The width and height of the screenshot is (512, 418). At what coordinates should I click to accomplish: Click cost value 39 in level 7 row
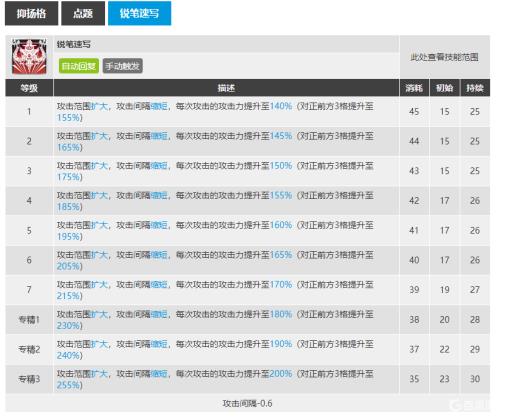click(414, 290)
